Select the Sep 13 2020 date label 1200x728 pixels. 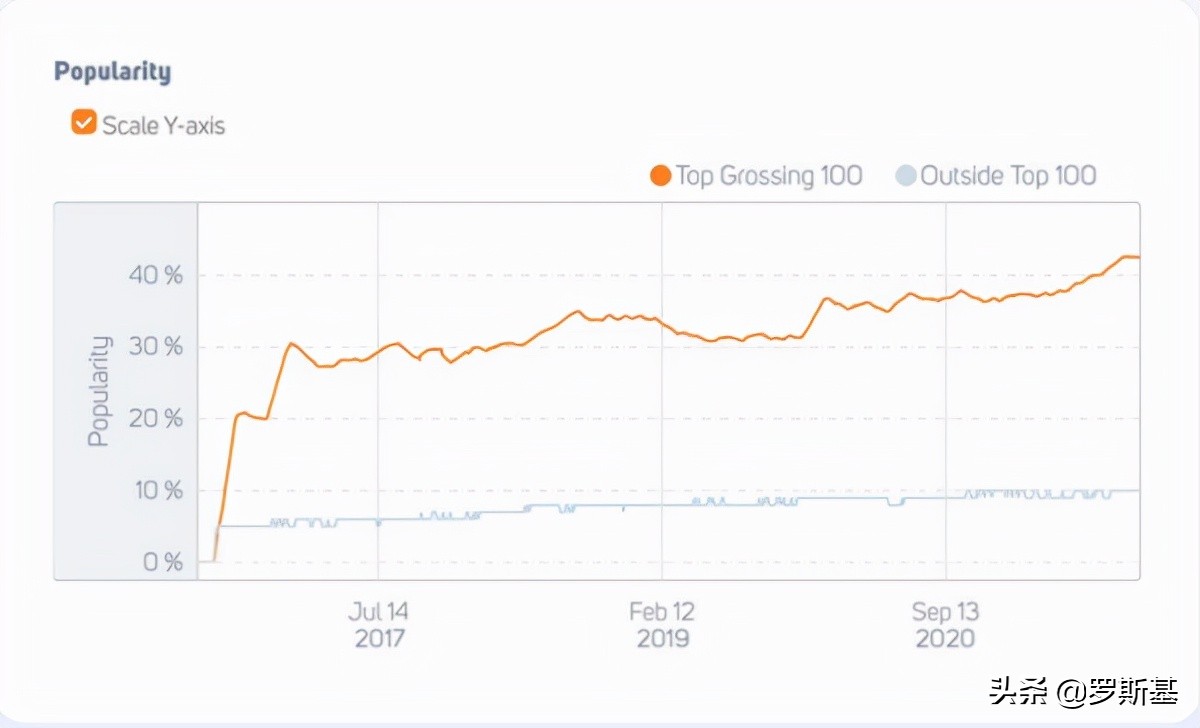tap(945, 624)
